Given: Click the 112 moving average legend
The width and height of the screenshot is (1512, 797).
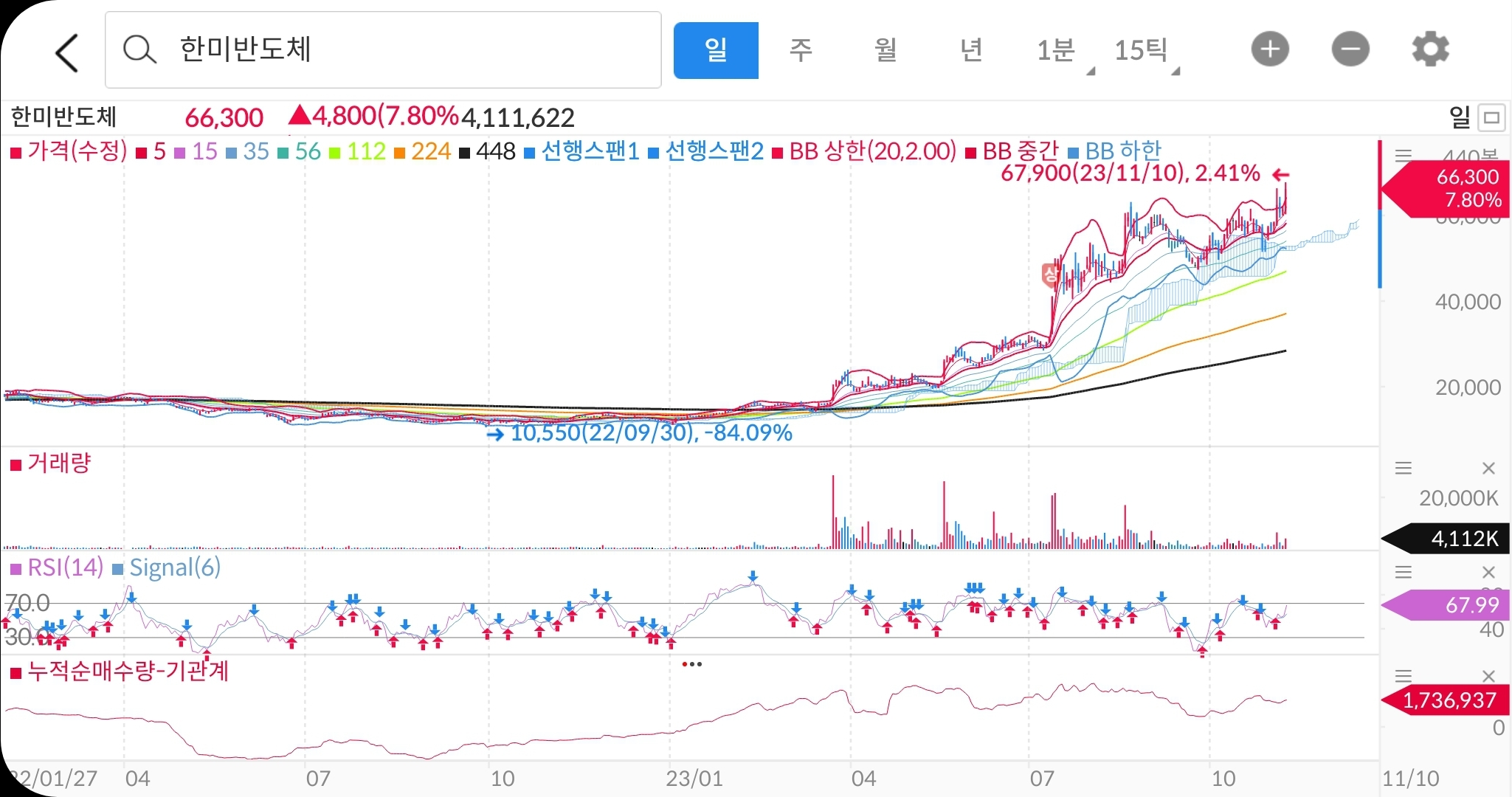Looking at the screenshot, I should [x=358, y=152].
